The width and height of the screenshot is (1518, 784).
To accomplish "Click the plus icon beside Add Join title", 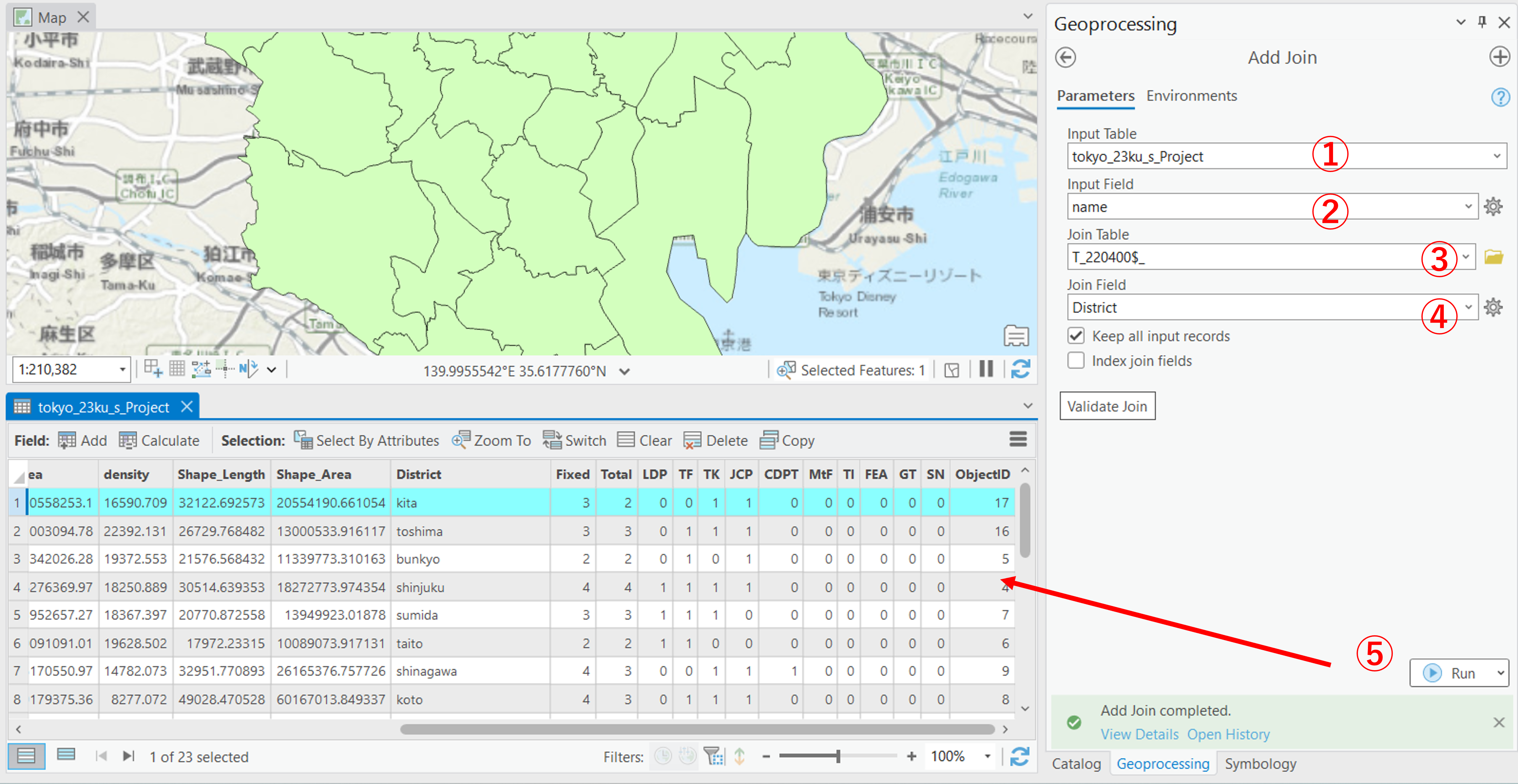I will [1499, 57].
